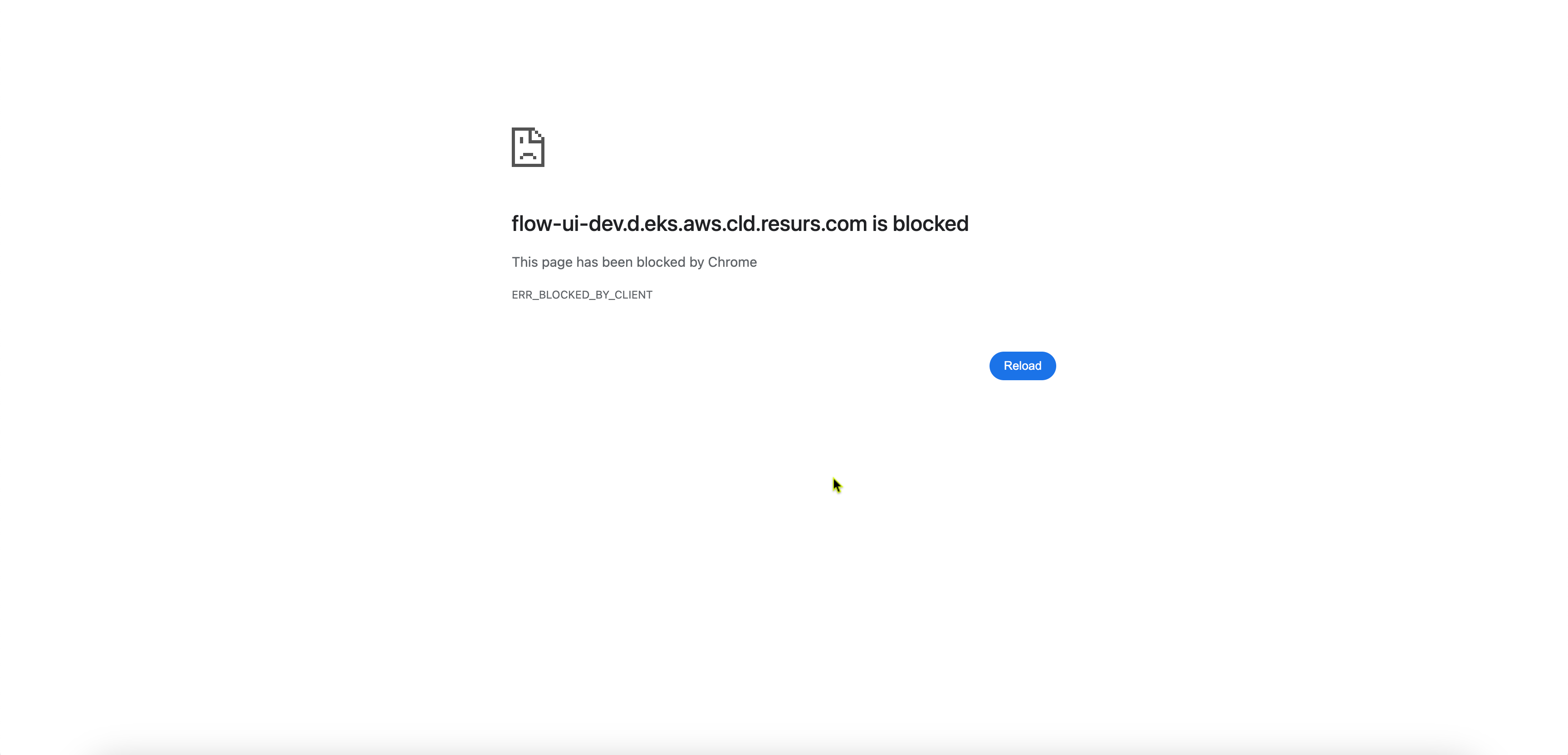Click "resurs.com" in the heading
The image size is (1568, 755).
click(814, 223)
